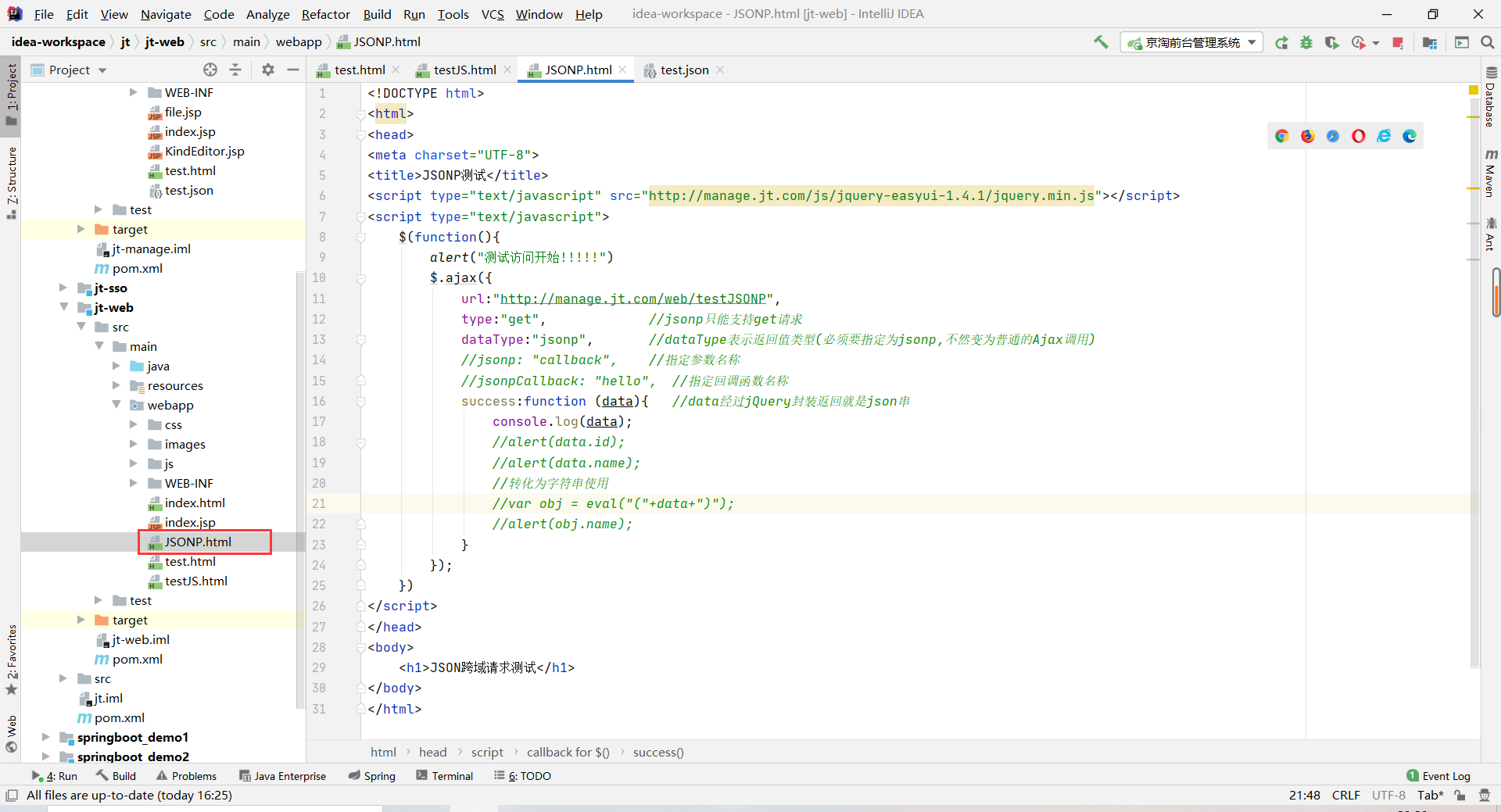Open the Refactor menu
Viewport: 1501px width, 812px height.
(x=325, y=14)
